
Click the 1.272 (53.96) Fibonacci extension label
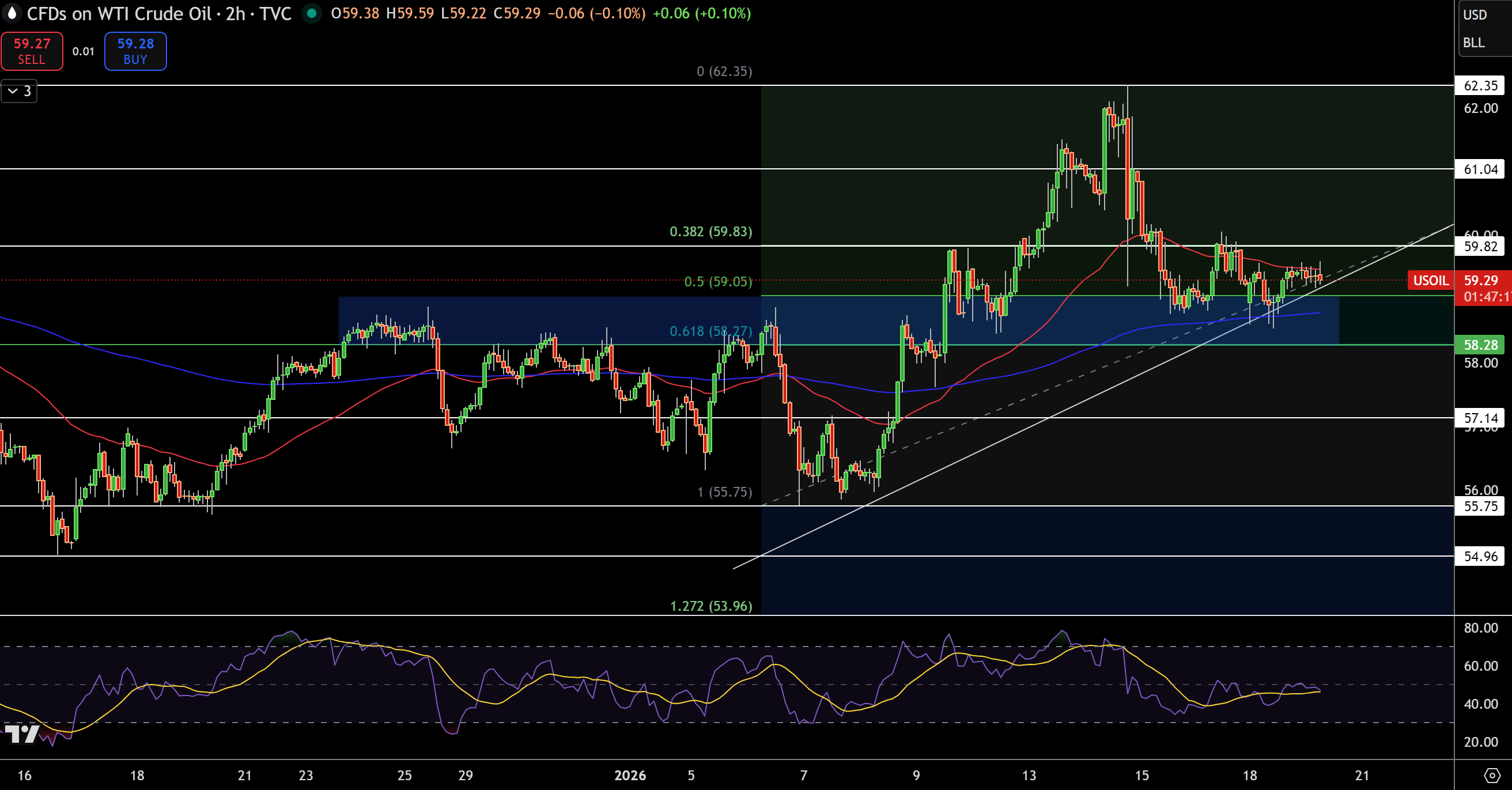(x=711, y=606)
